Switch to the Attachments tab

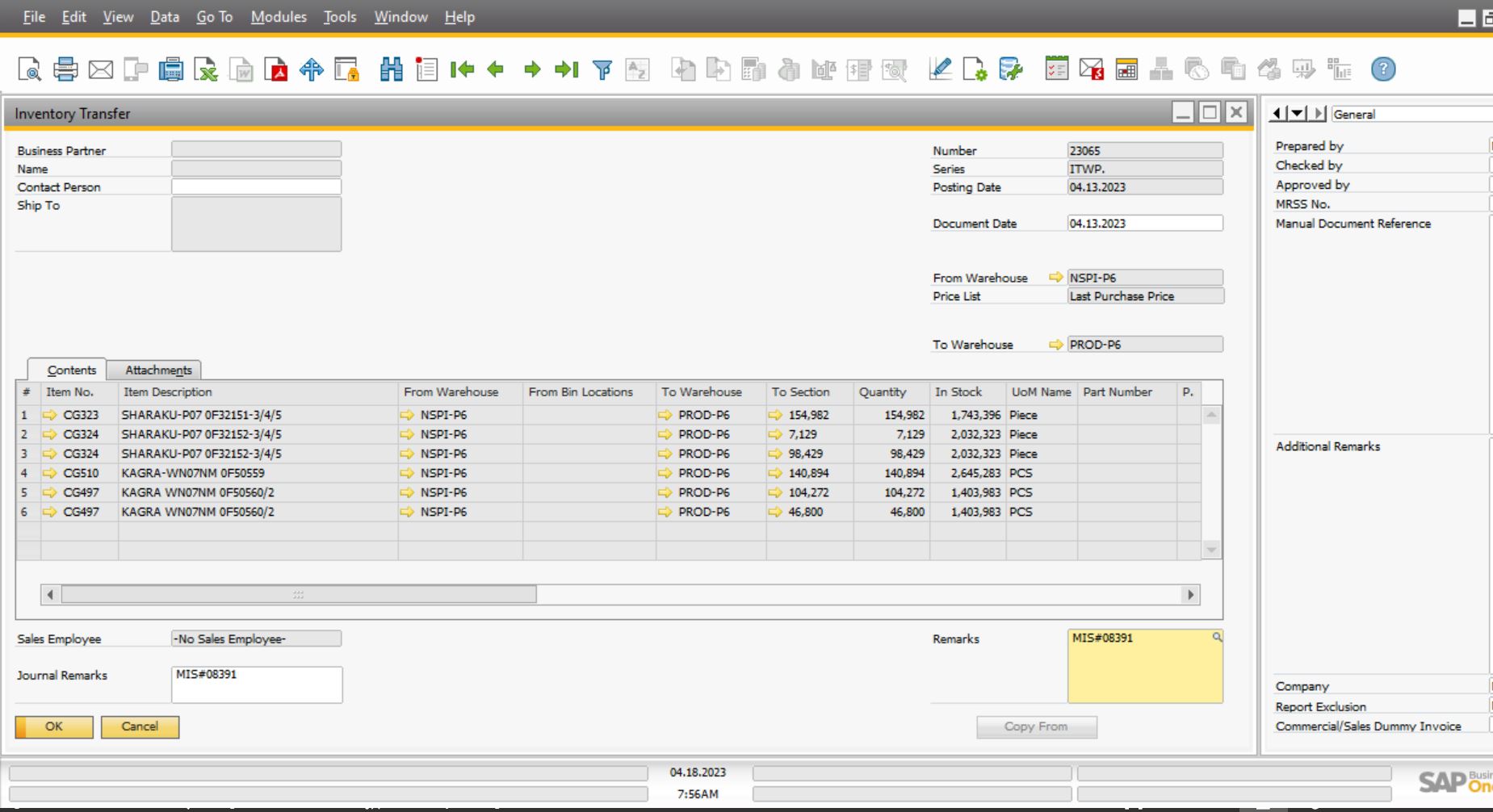pyautogui.click(x=154, y=370)
